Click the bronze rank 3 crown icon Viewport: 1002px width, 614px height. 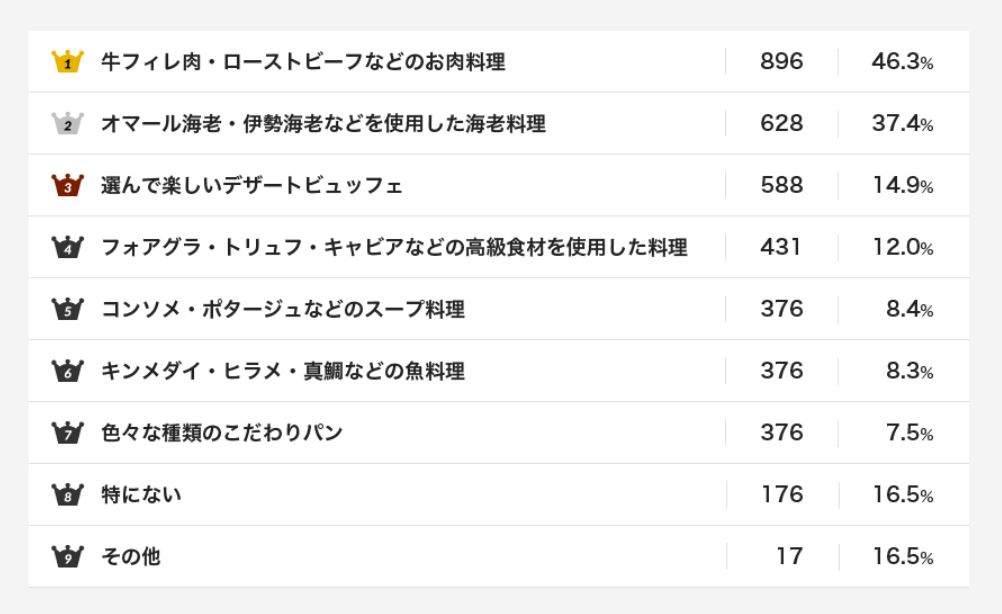pyautogui.click(x=67, y=186)
